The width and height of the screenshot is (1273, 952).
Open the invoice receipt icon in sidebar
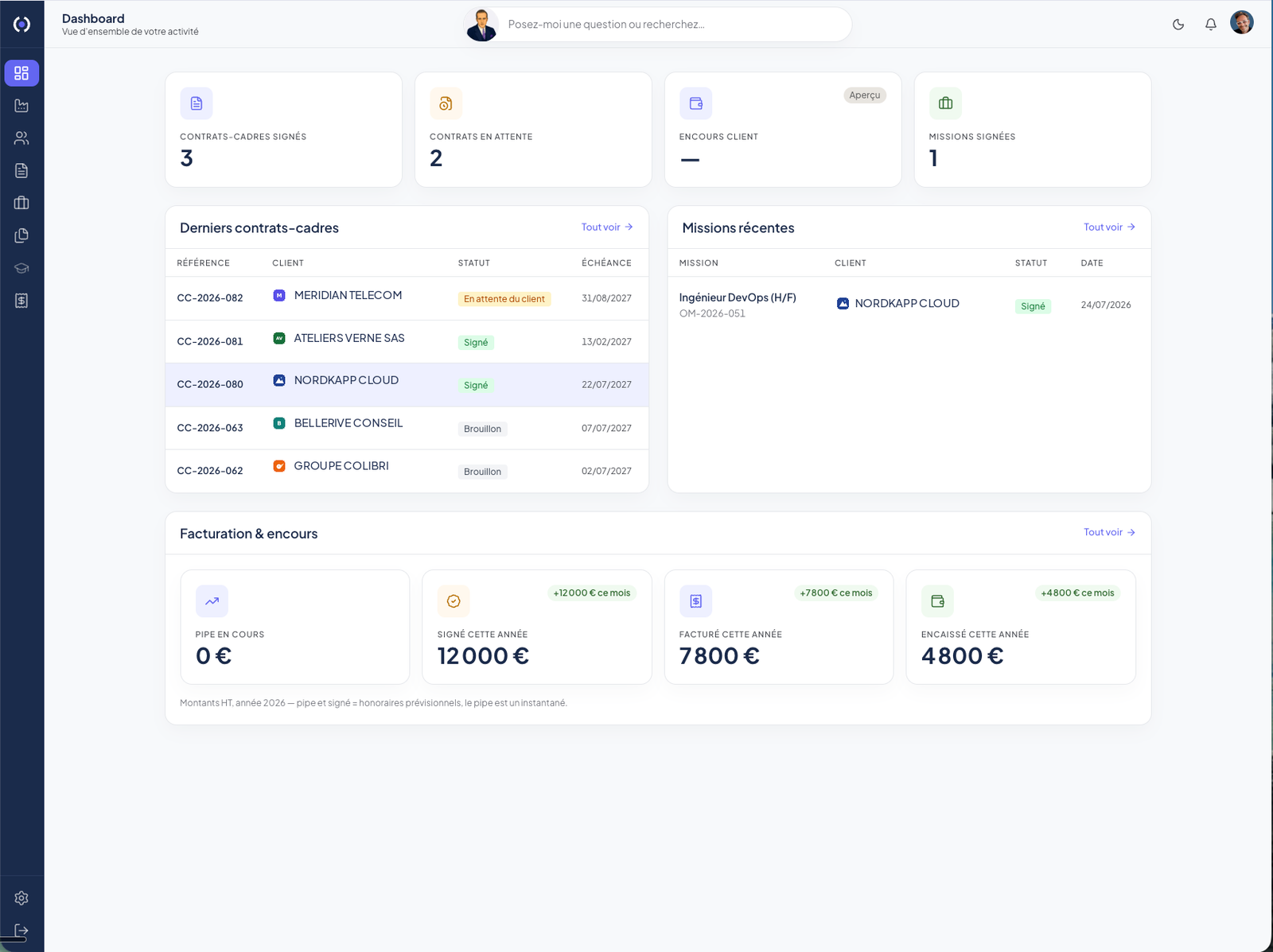coord(21,301)
